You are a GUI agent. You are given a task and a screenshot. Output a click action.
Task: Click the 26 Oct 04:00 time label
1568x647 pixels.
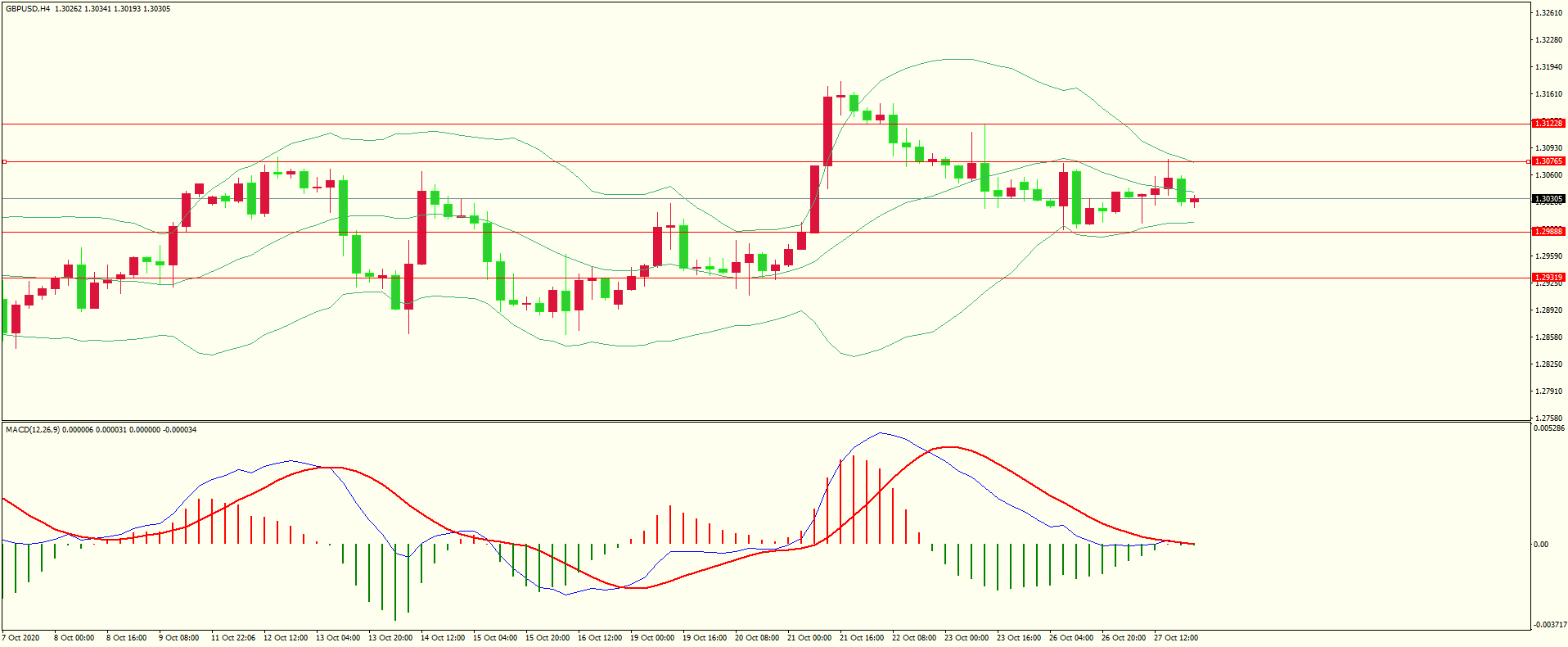(1071, 638)
